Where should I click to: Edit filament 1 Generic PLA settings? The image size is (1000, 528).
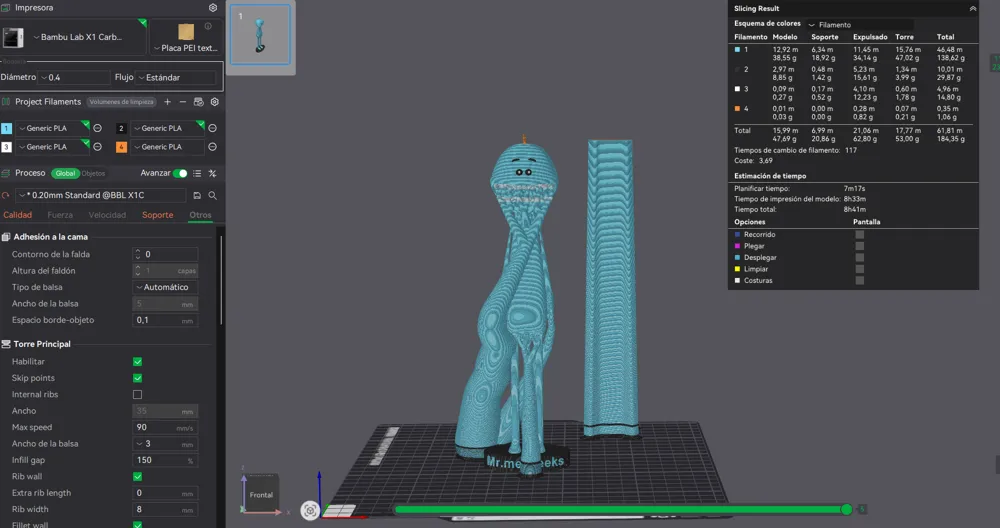(98, 128)
